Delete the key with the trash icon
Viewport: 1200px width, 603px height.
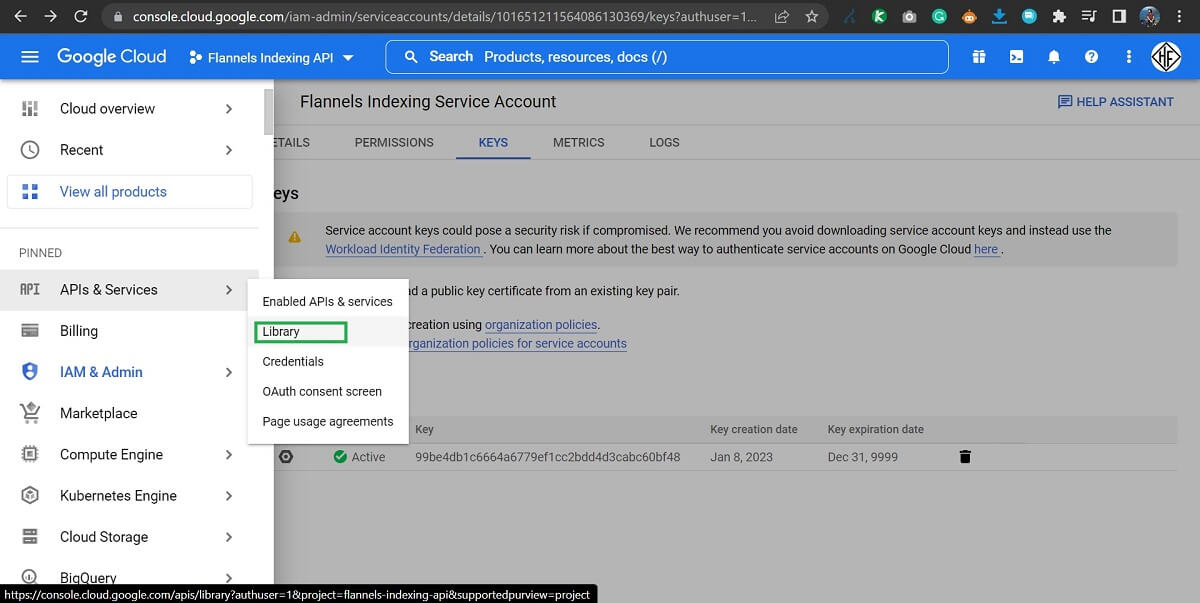[965, 457]
